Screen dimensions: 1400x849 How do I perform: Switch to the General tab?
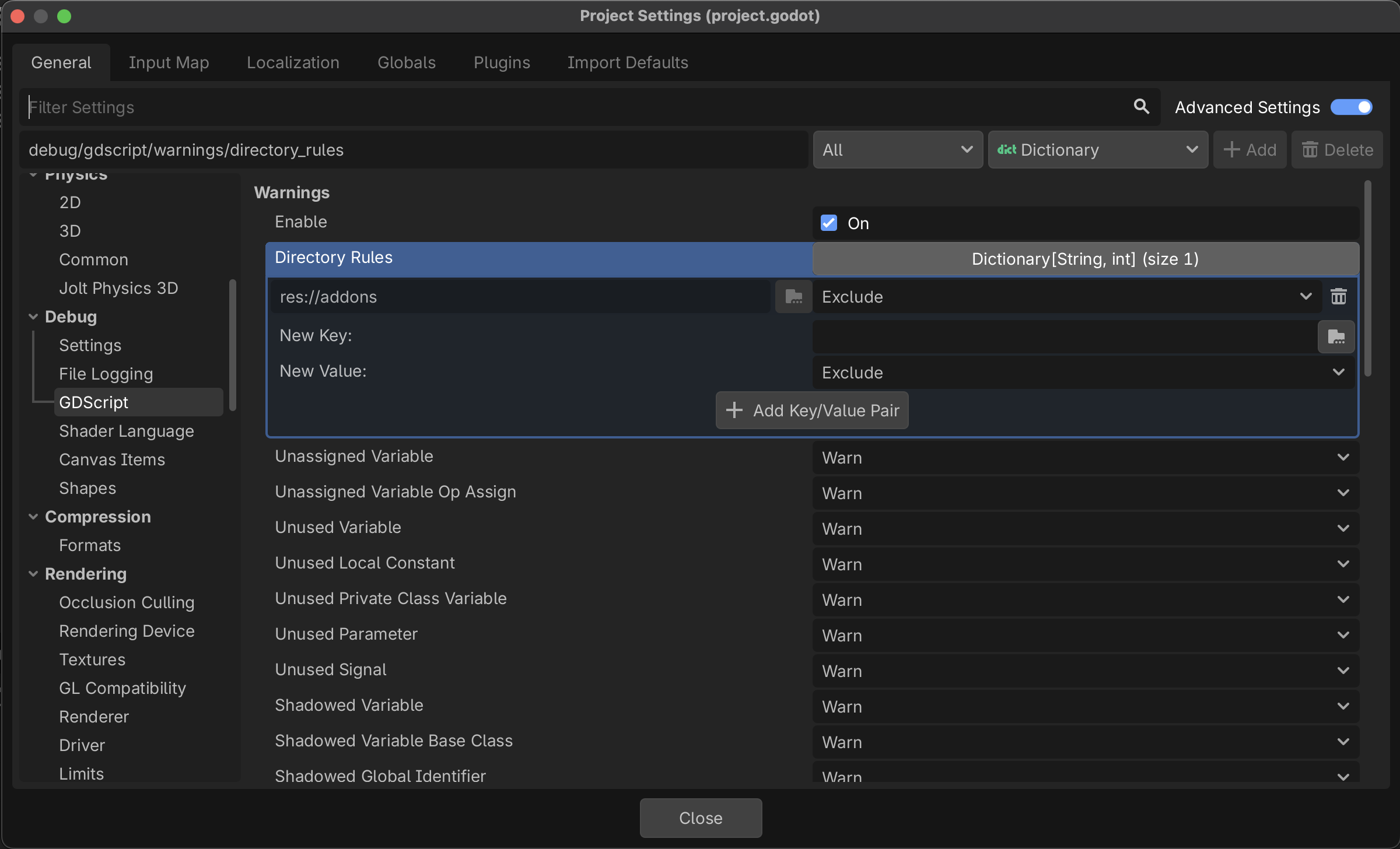61,62
